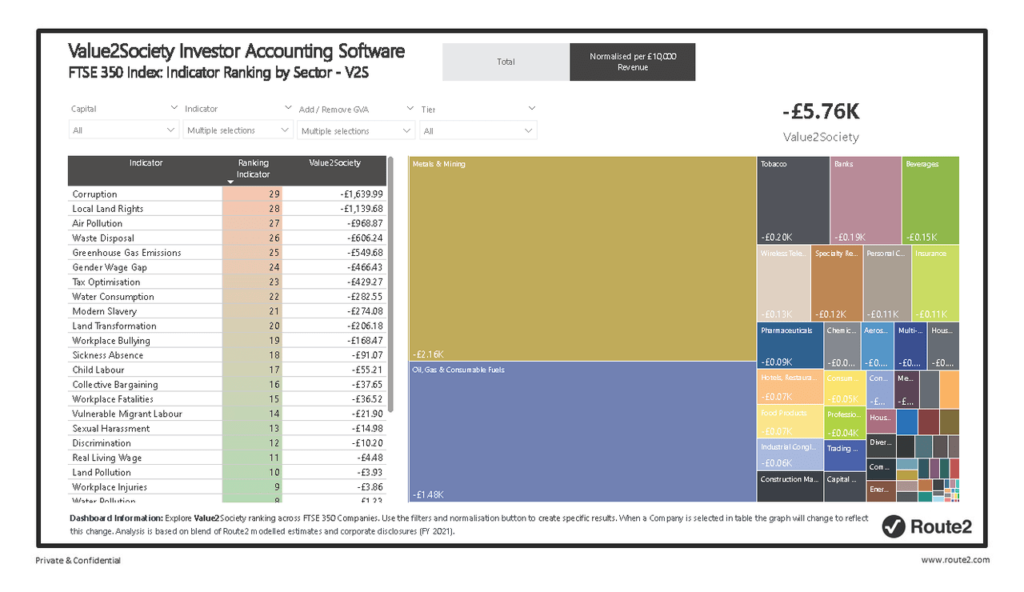Select the Total toggle button

pos(506,62)
